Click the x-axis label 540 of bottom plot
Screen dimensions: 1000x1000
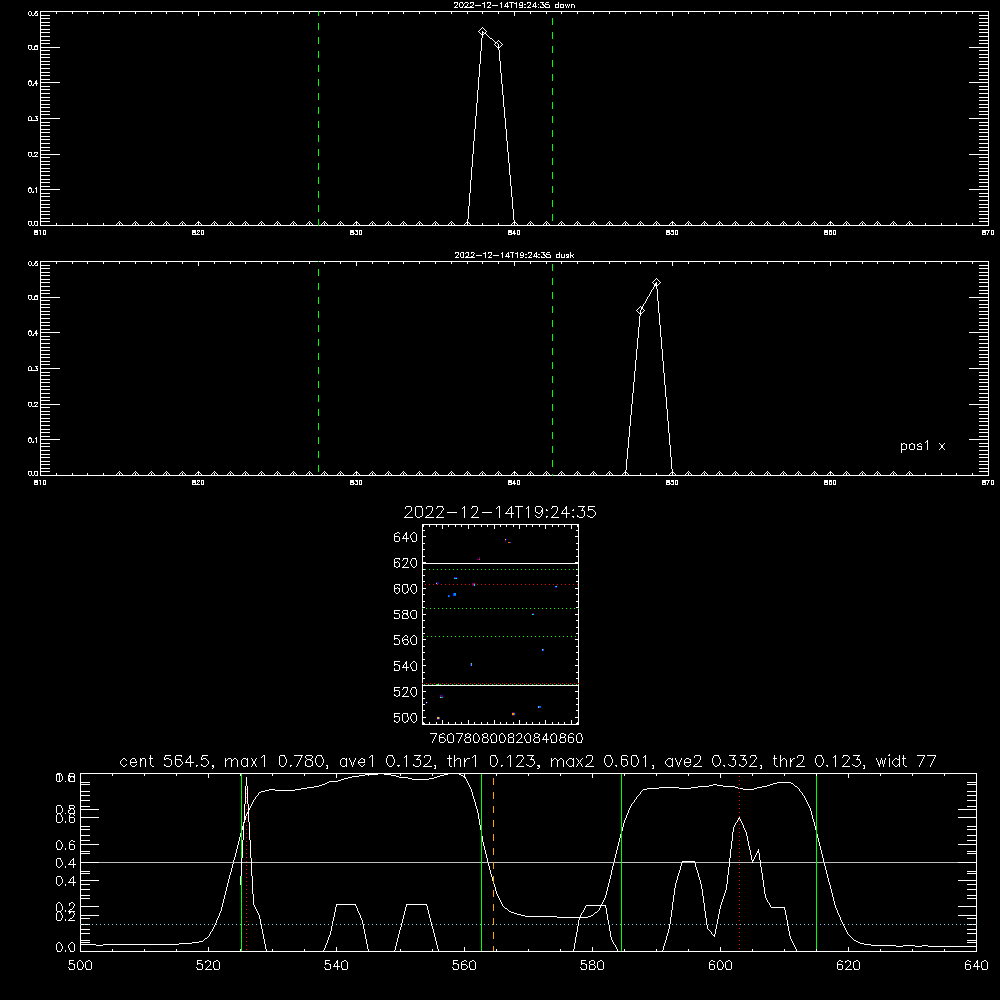coord(336,966)
